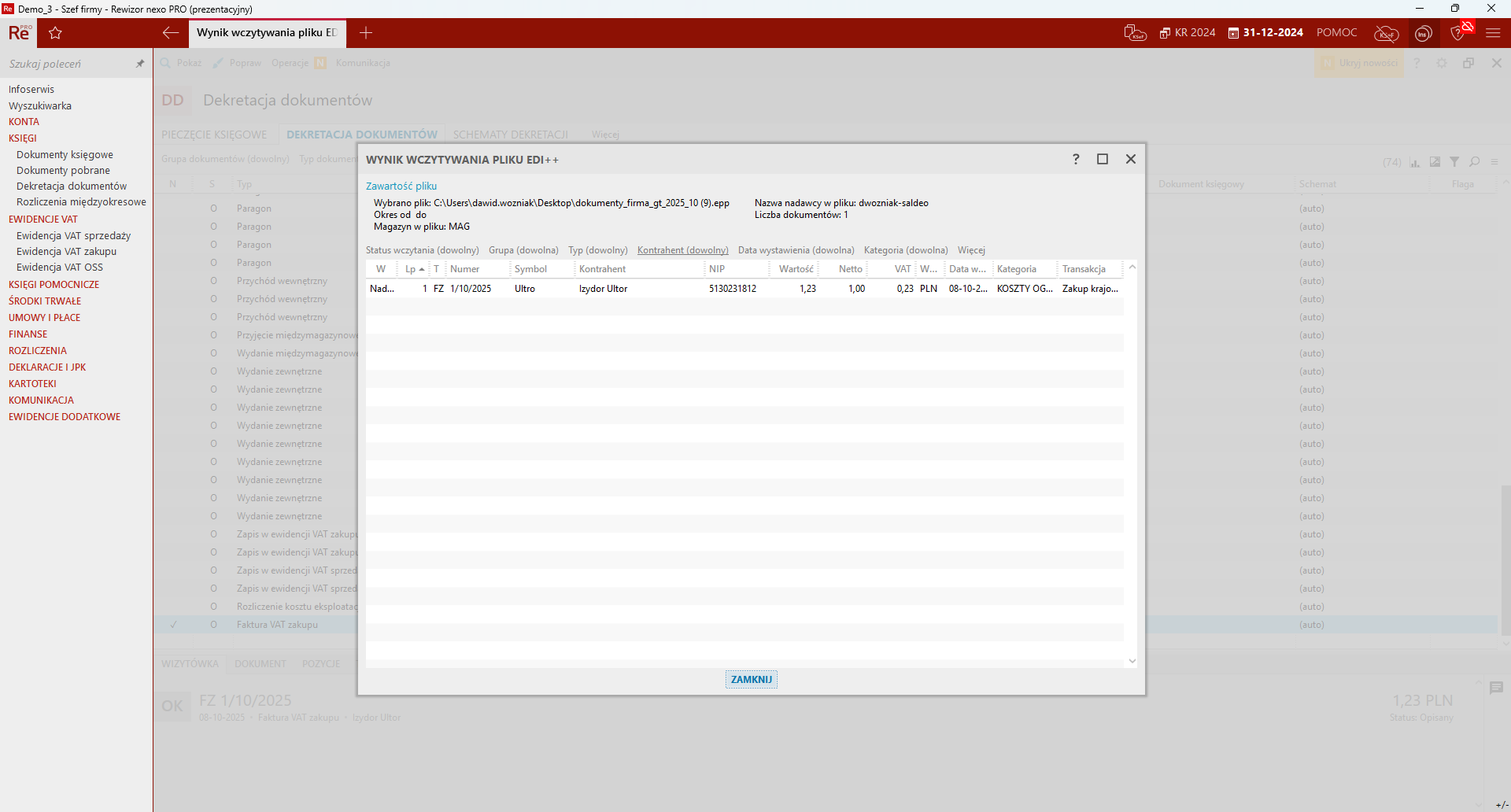Open Typ (dowolny) filter in dialog
The width and height of the screenshot is (1511, 812).
tap(598, 250)
